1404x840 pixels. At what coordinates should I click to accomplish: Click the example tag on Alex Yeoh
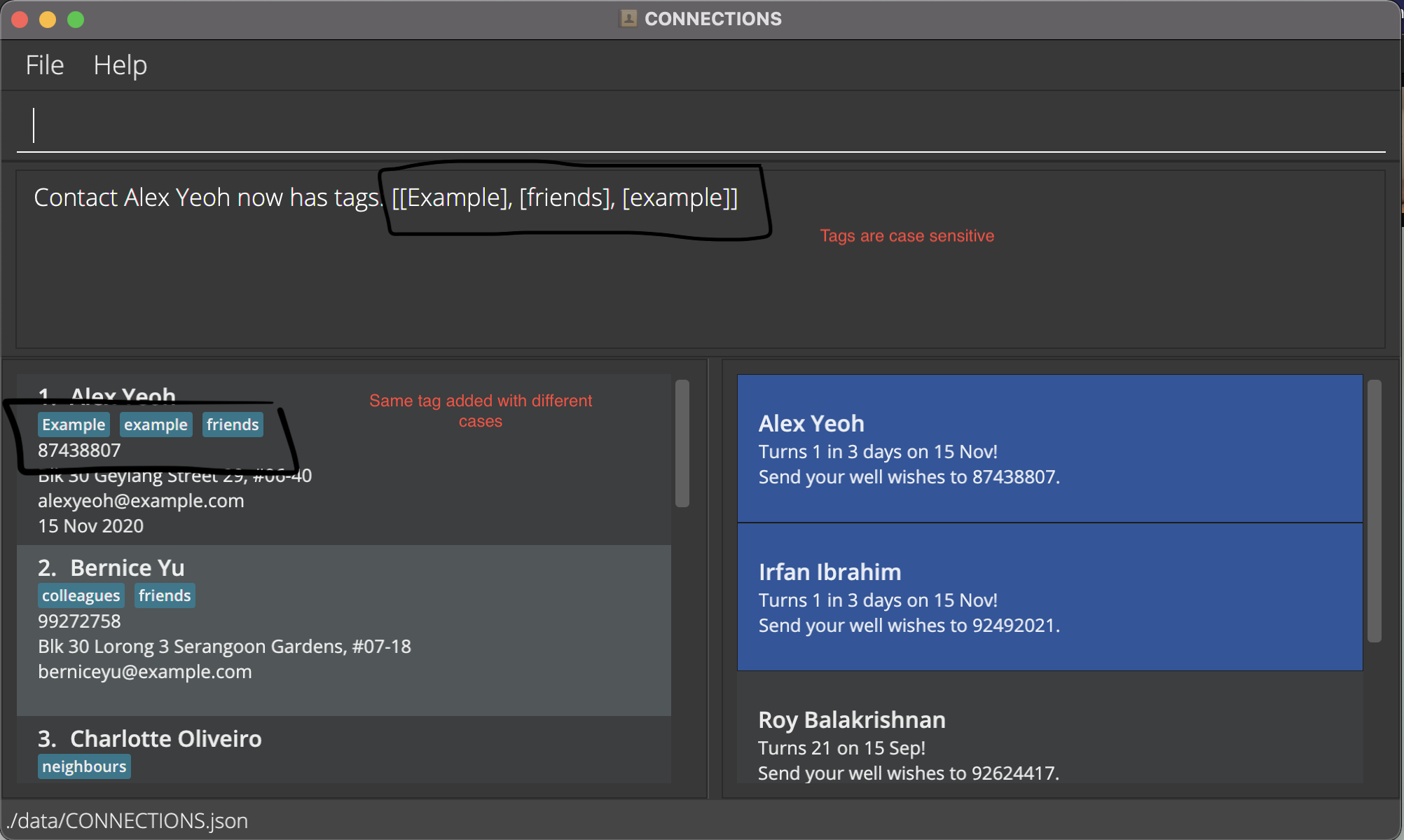click(155, 424)
